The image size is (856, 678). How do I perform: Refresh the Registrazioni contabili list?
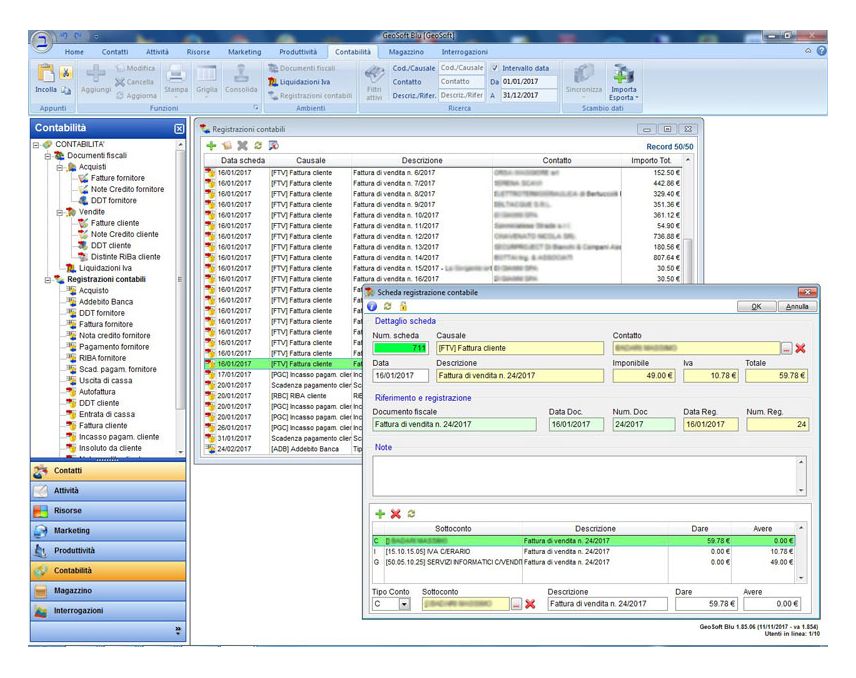(x=258, y=146)
